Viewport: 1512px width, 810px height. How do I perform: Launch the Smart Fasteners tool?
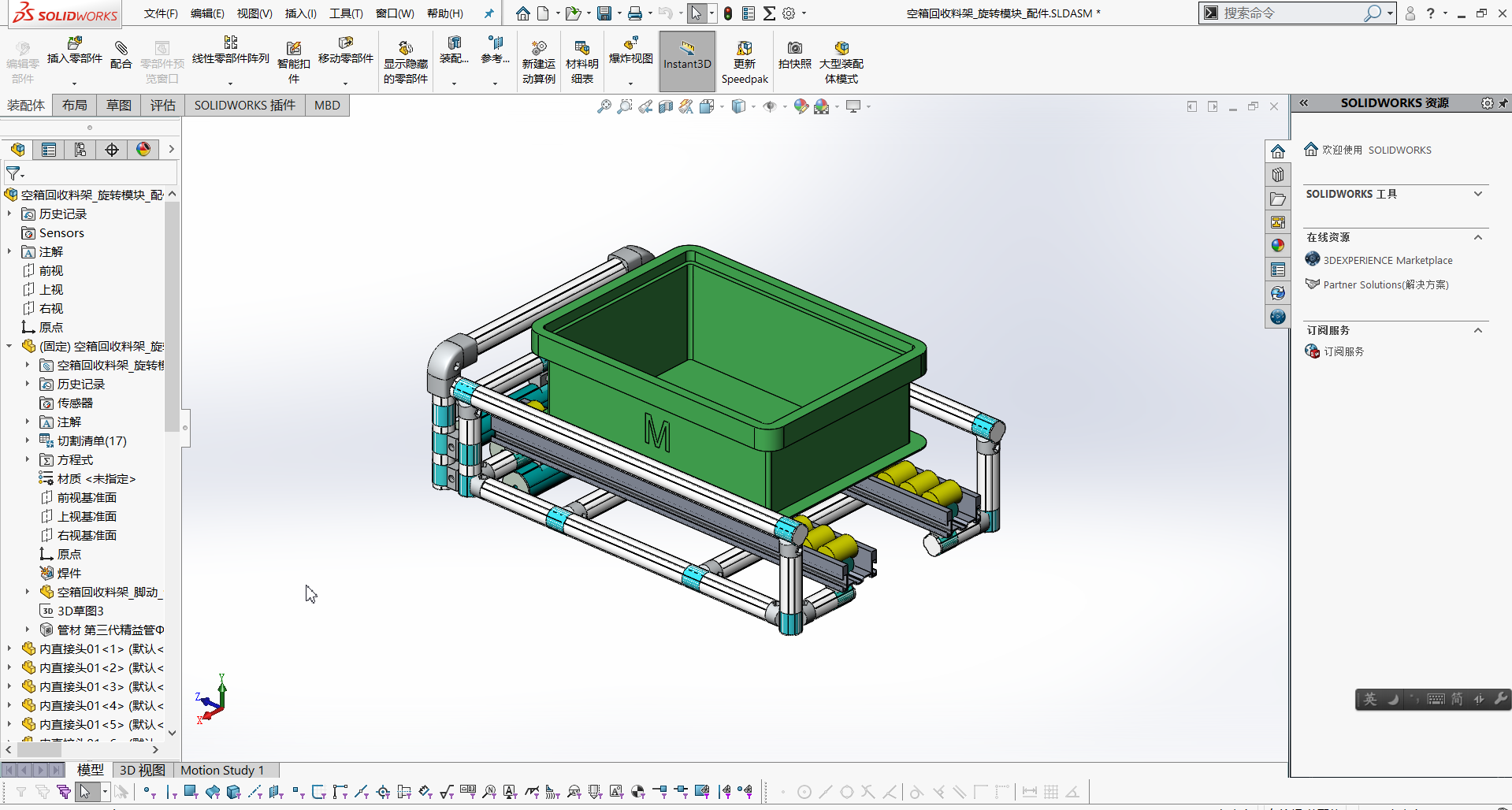294,61
